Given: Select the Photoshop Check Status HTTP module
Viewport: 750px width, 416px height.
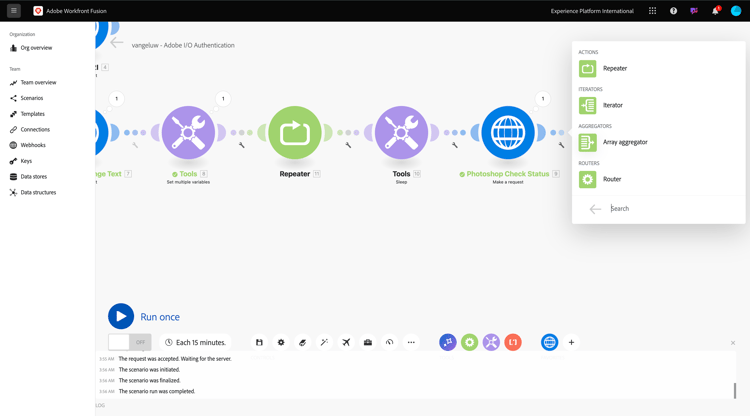Looking at the screenshot, I should pos(508,132).
